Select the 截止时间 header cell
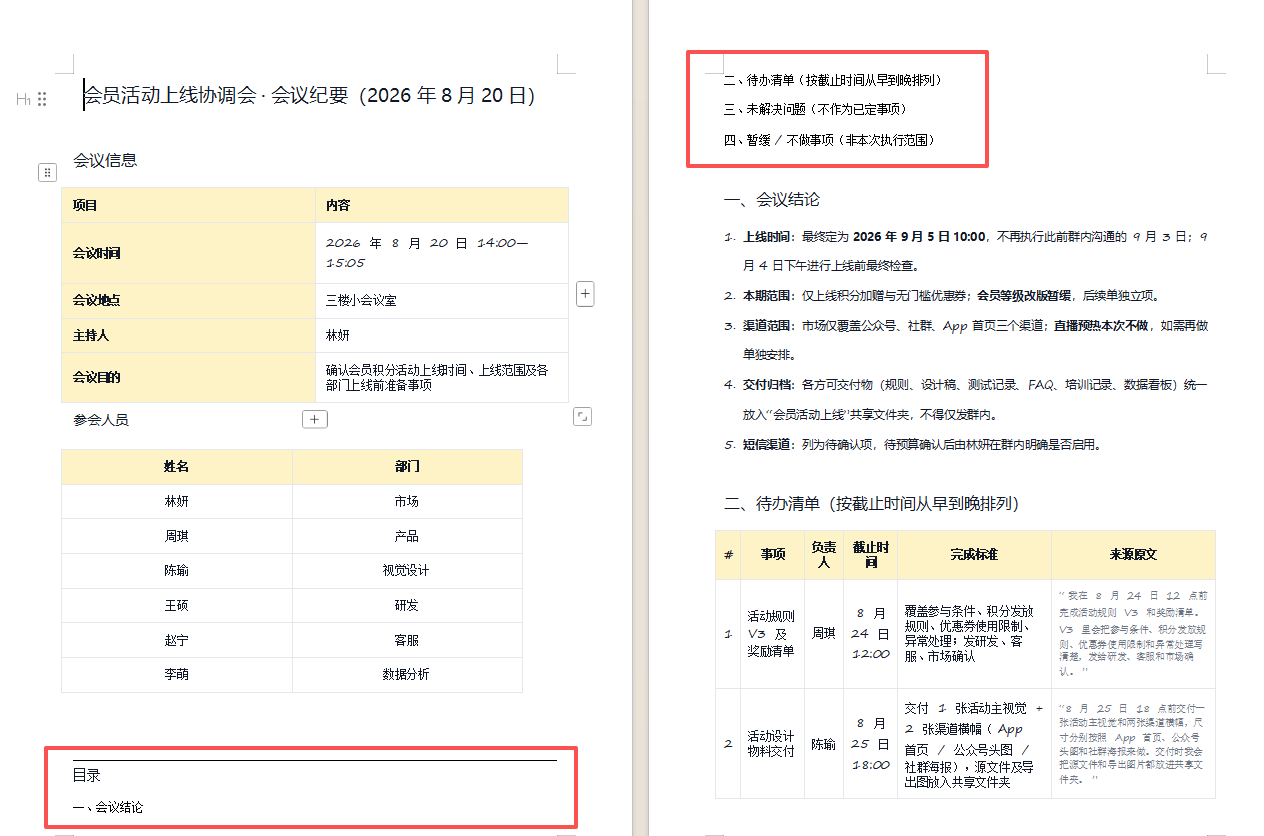The width and height of the screenshot is (1264, 836). [x=871, y=555]
